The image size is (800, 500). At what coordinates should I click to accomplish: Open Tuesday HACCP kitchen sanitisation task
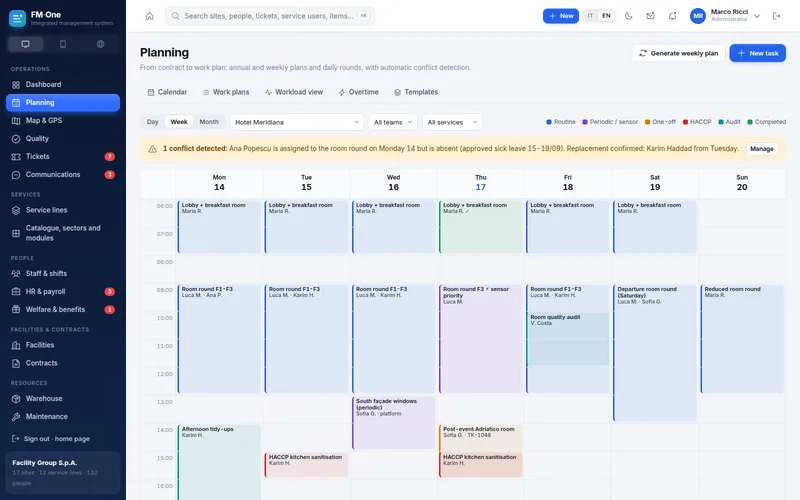(x=306, y=465)
